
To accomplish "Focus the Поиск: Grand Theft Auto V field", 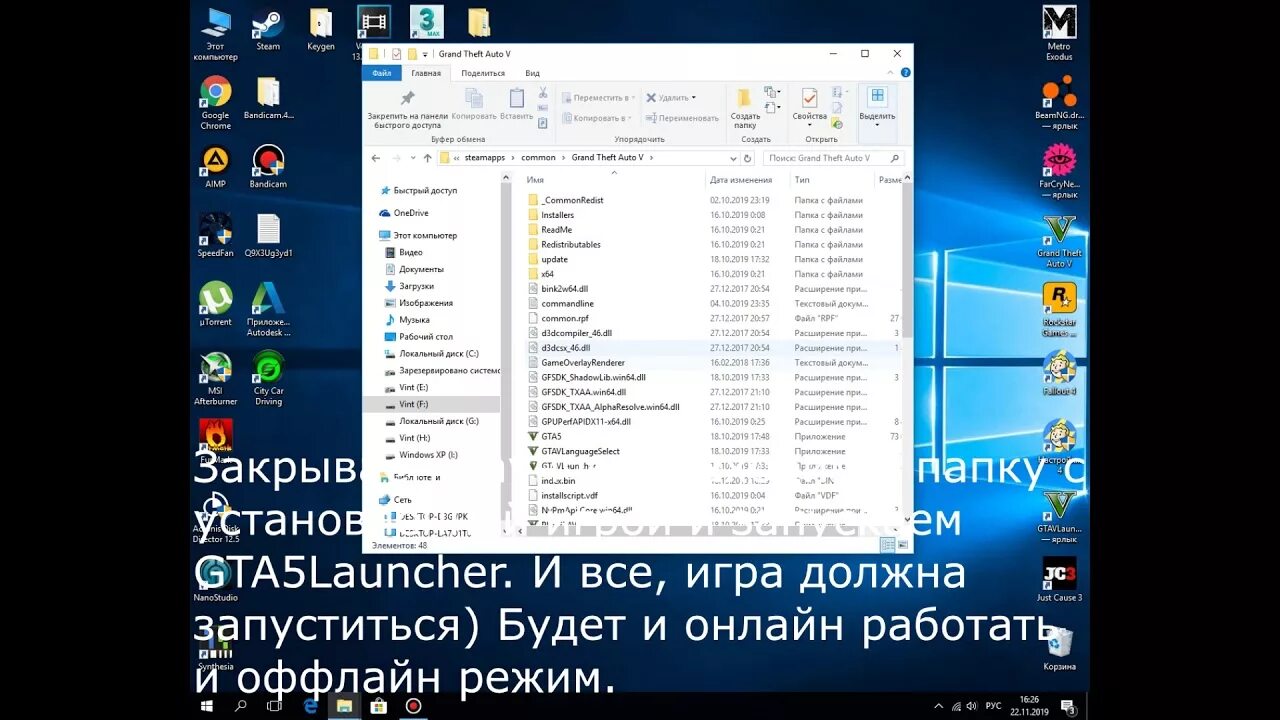I will pyautogui.click(x=834, y=158).
